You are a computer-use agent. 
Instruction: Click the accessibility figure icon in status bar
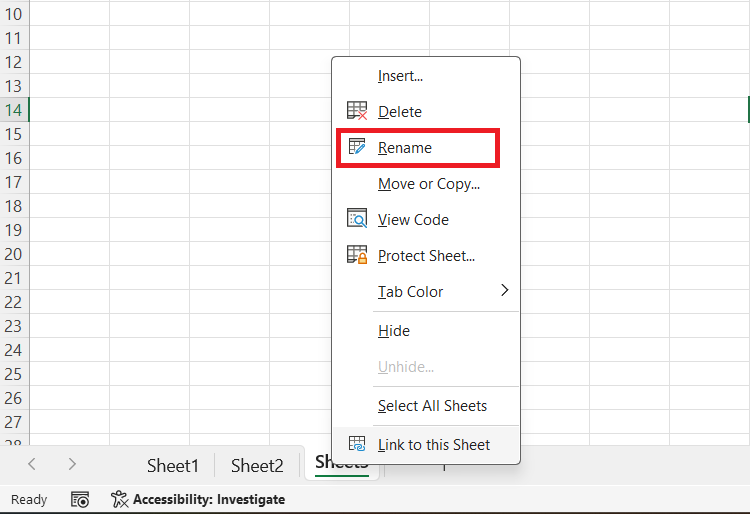[120, 499]
